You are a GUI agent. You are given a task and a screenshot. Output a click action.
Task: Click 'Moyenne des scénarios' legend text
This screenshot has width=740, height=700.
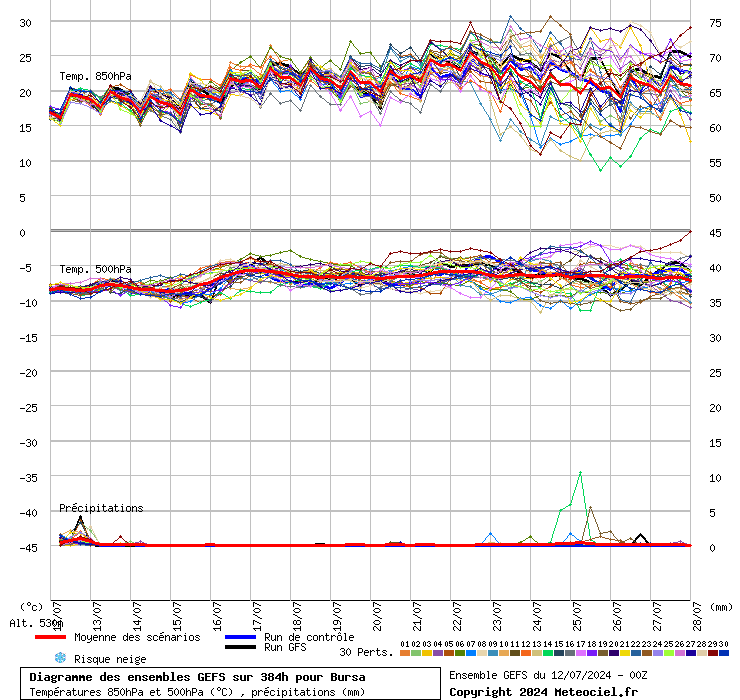[137, 637]
